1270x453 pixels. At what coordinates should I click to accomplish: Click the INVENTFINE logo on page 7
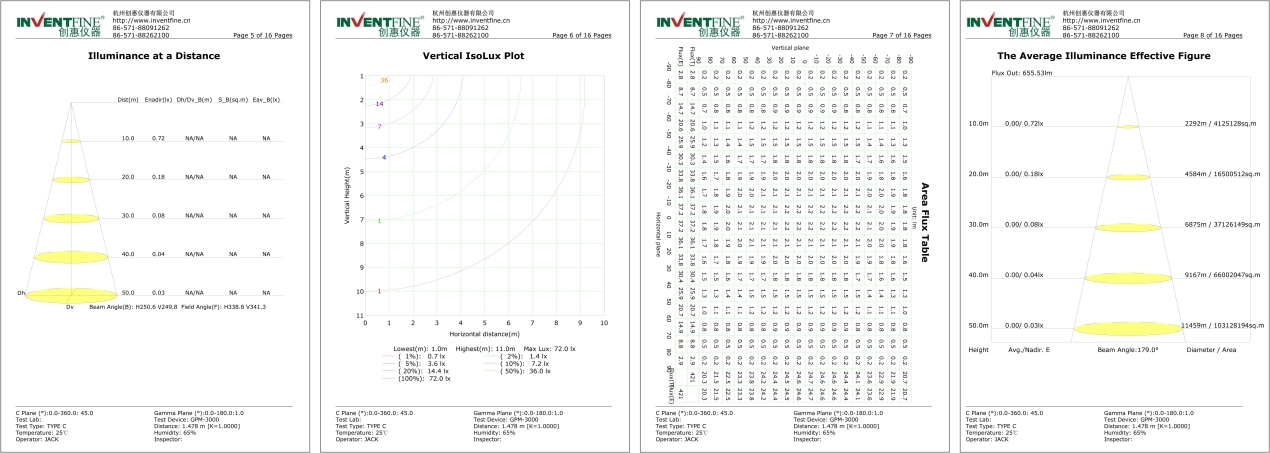[697, 25]
